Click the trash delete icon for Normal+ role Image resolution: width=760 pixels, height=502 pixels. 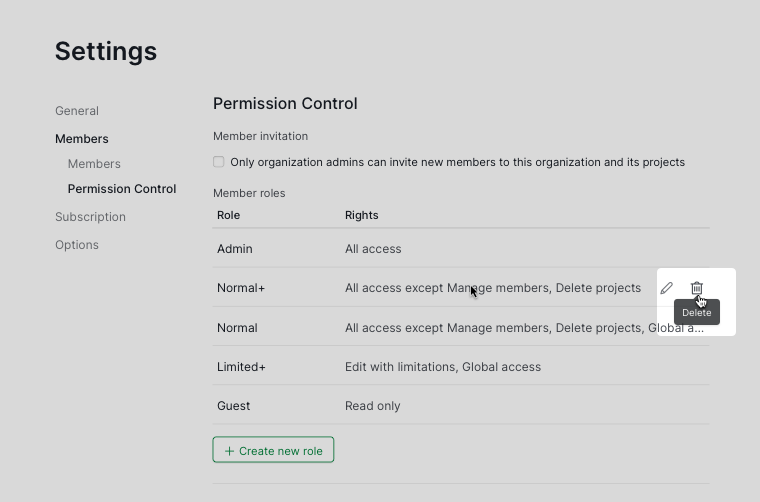[697, 288]
